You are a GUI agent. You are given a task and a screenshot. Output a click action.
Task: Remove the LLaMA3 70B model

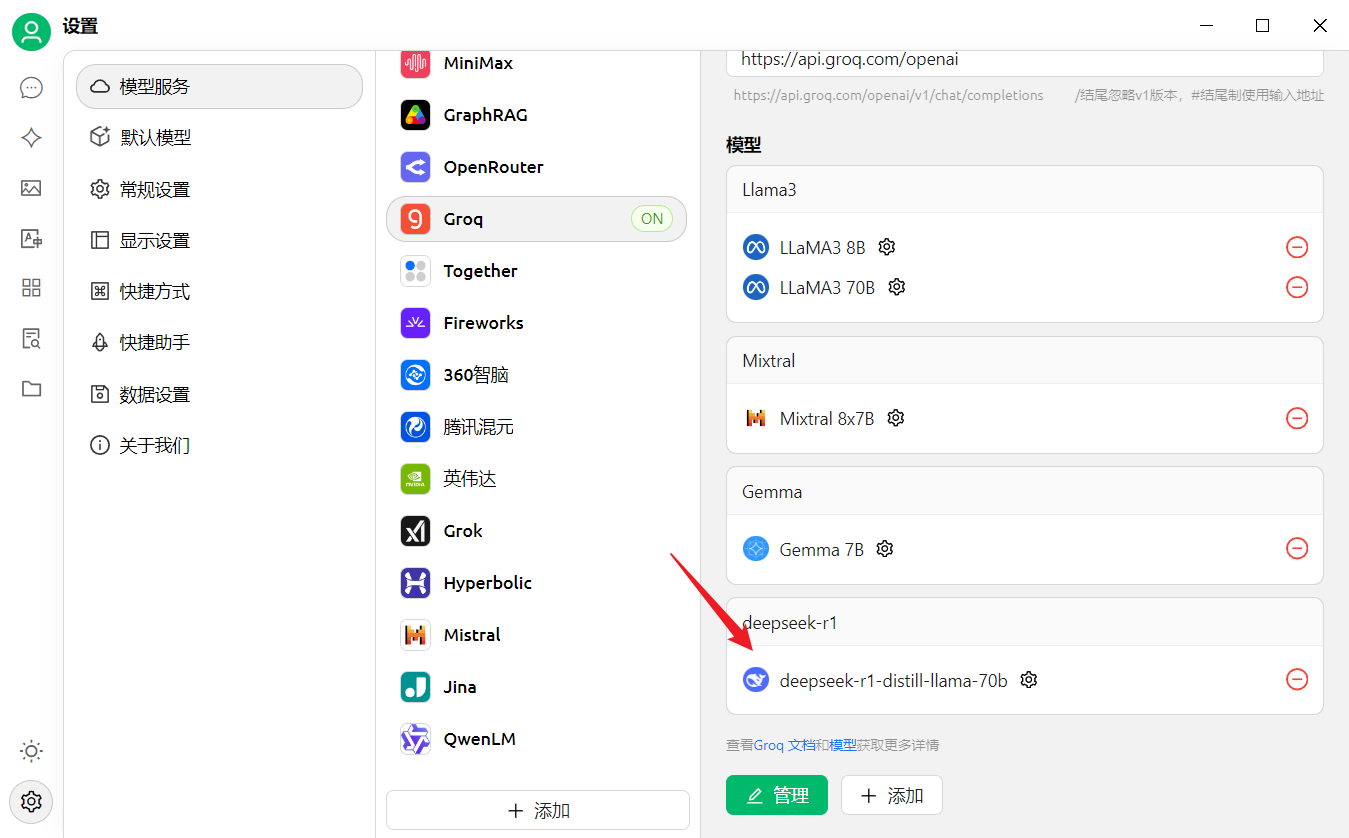1296,287
